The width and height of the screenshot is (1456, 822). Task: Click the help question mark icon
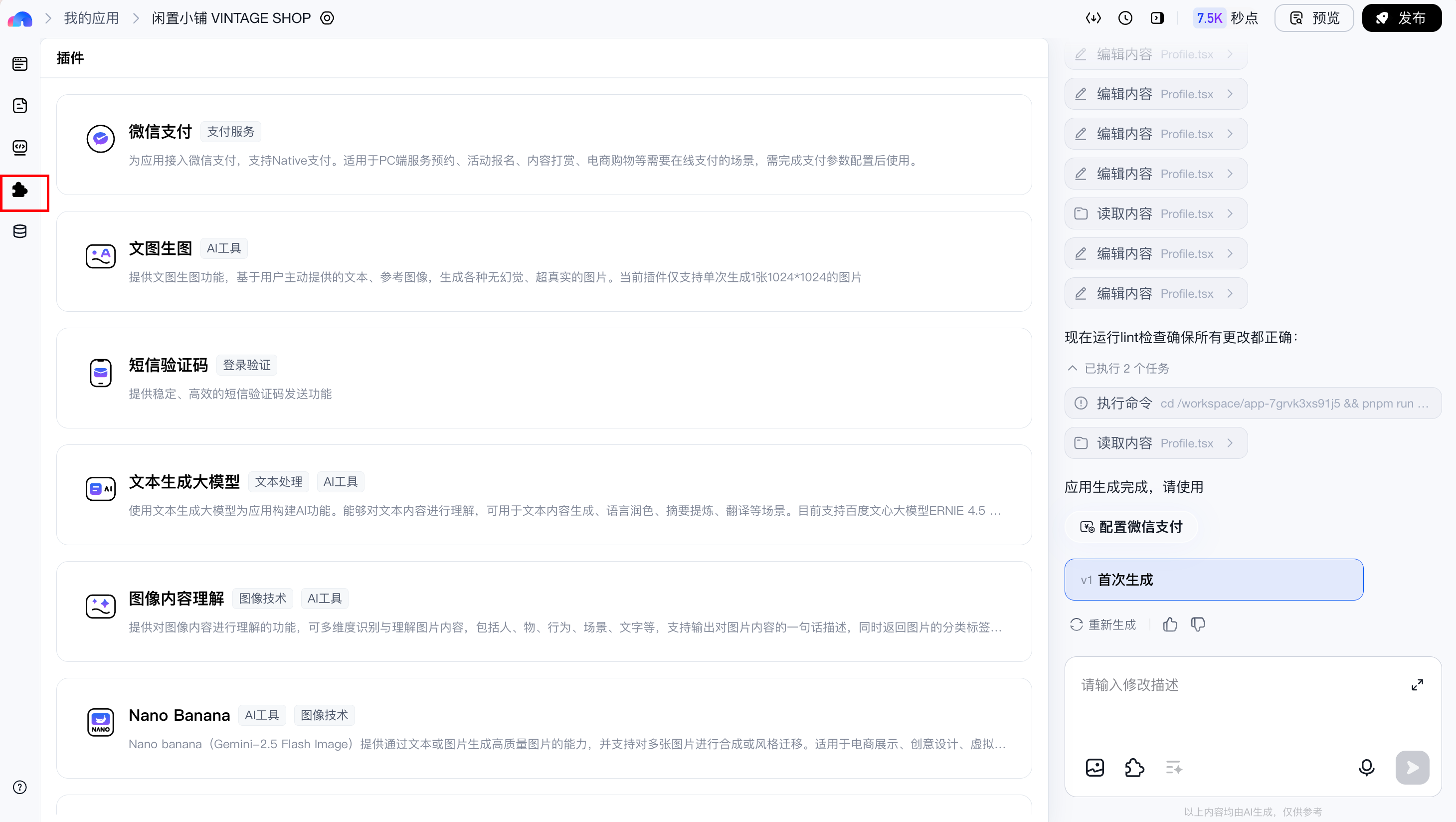[20, 787]
